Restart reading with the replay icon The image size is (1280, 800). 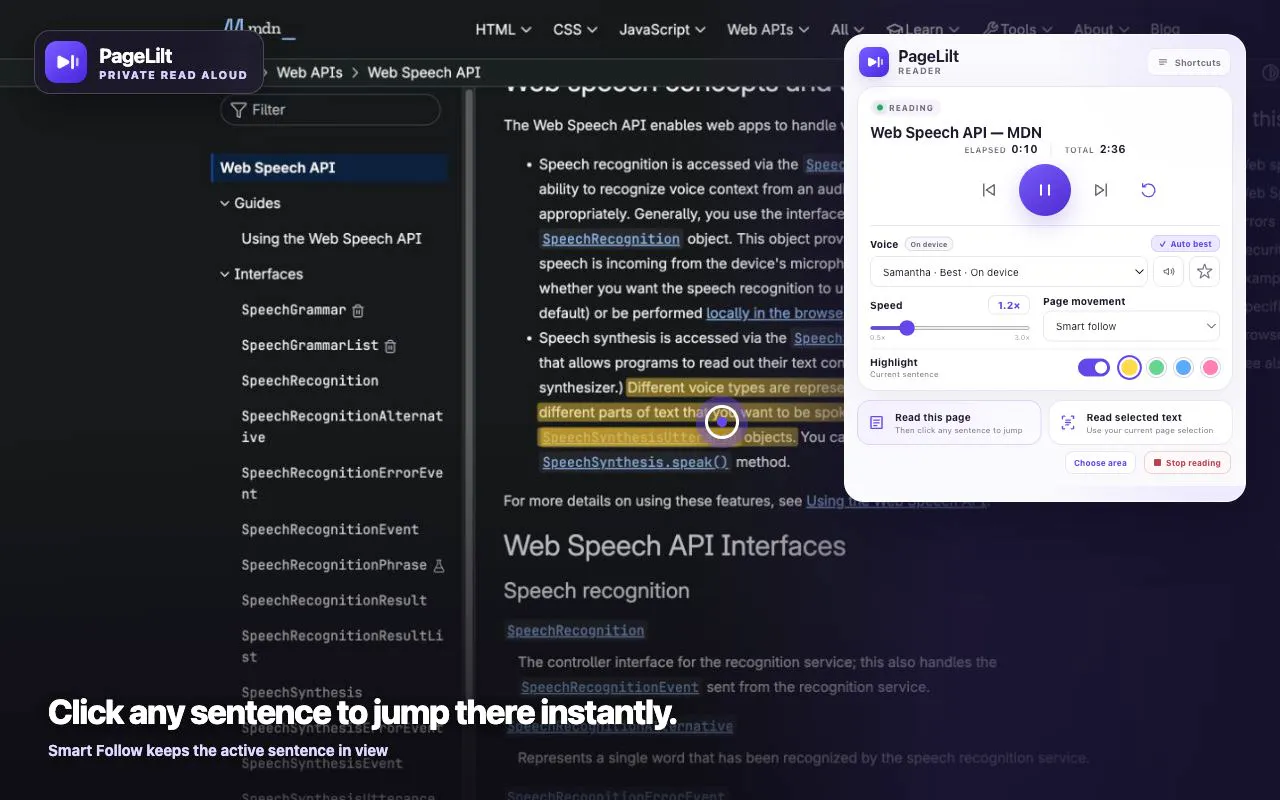tap(1149, 190)
